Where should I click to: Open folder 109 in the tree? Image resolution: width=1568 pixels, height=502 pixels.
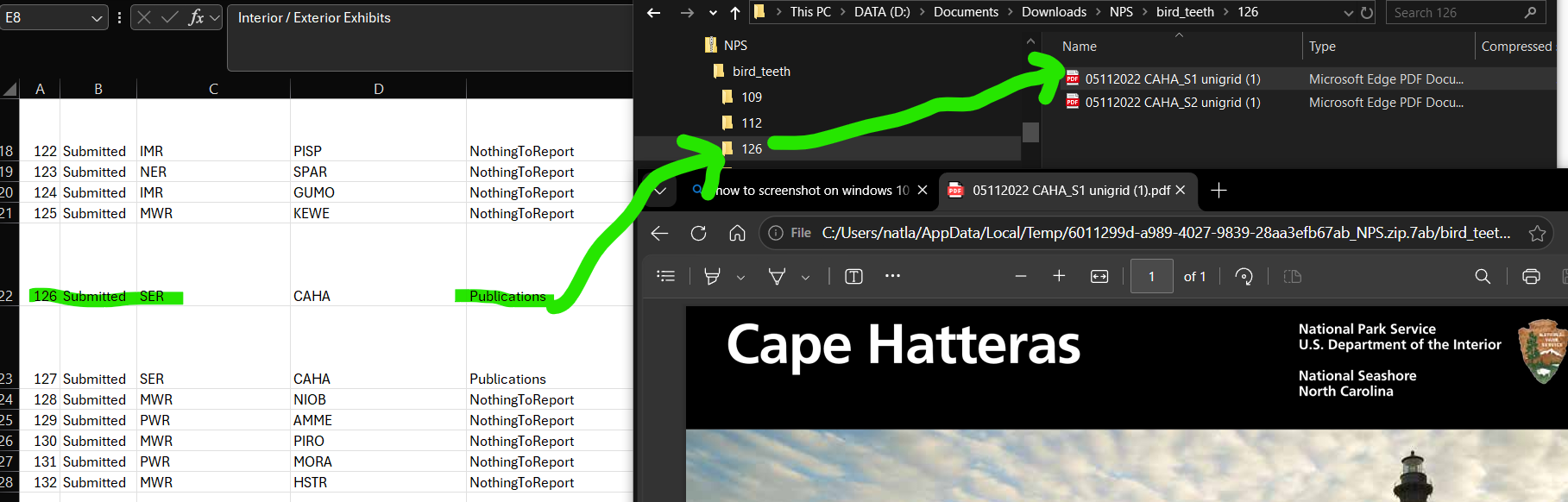(x=752, y=97)
